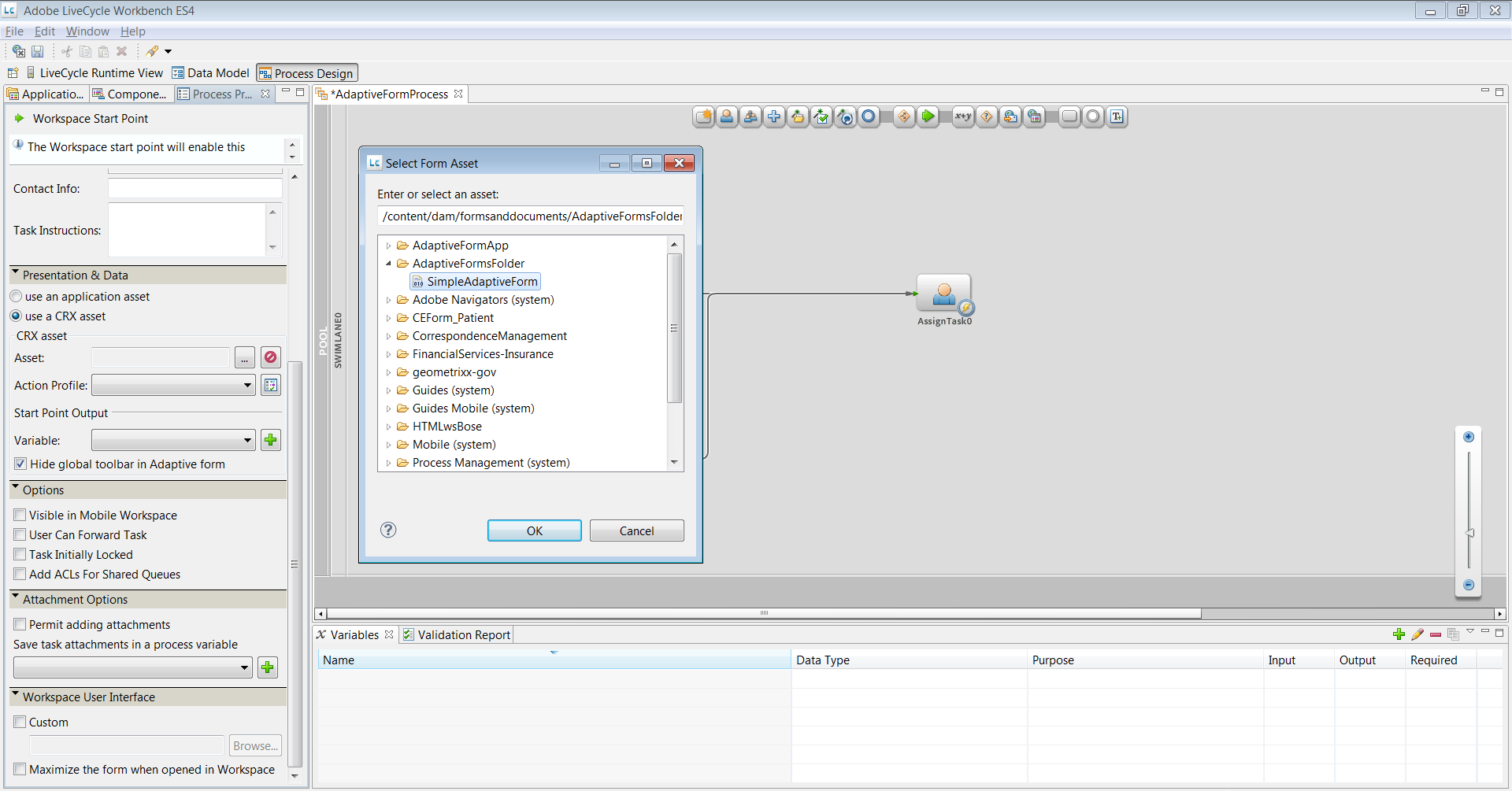Click the T+ text annotation icon

click(x=1117, y=116)
